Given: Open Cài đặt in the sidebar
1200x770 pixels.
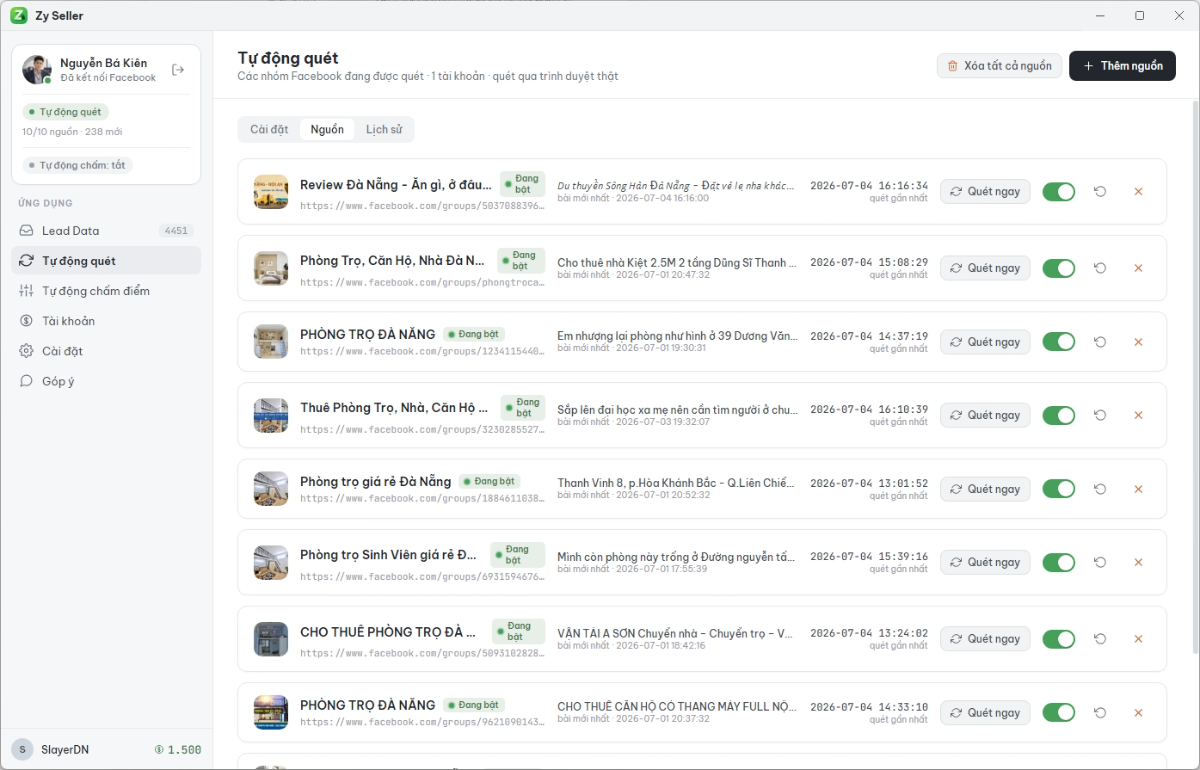Looking at the screenshot, I should tap(106, 351).
